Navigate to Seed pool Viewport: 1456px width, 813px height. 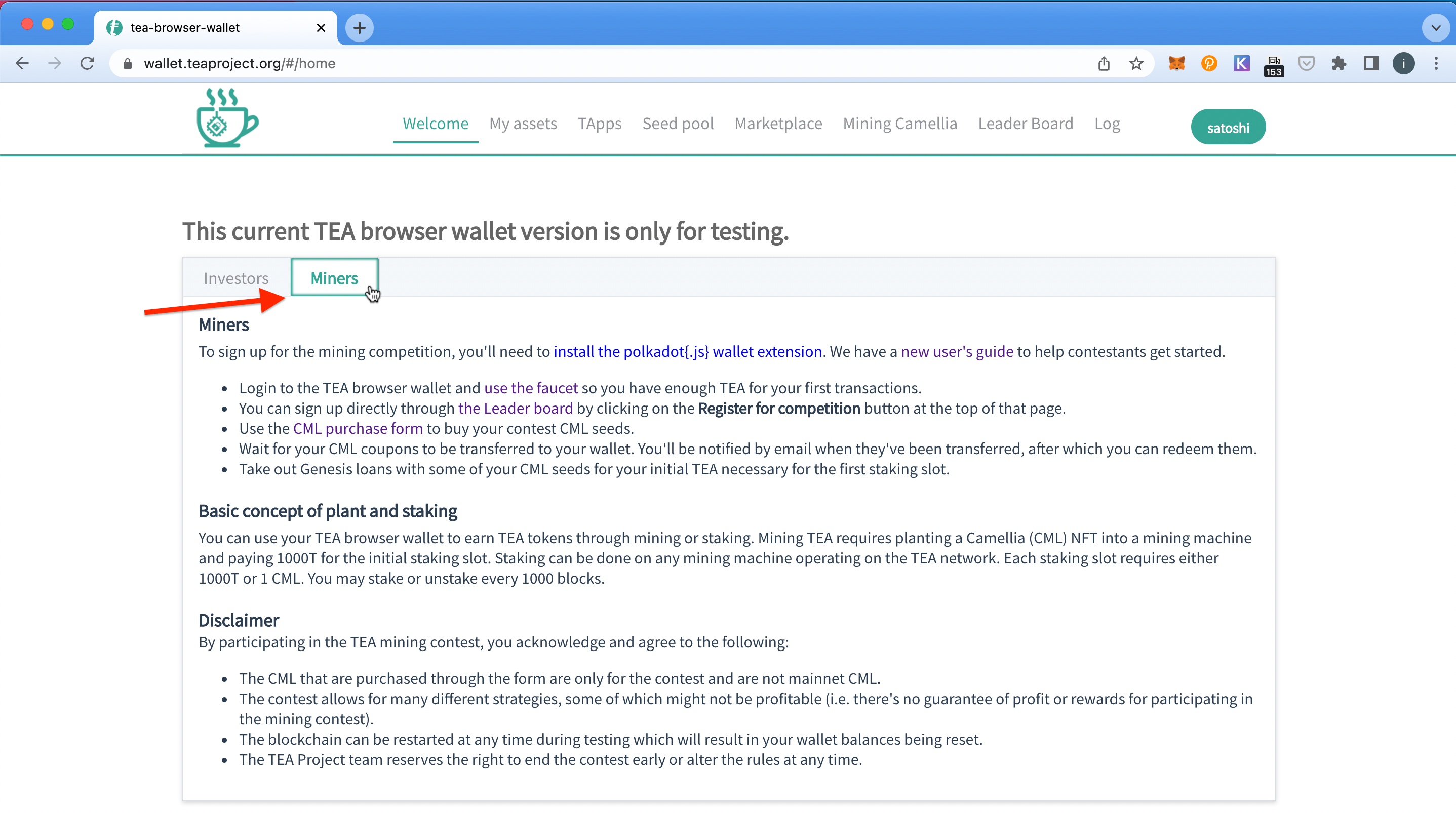[678, 123]
